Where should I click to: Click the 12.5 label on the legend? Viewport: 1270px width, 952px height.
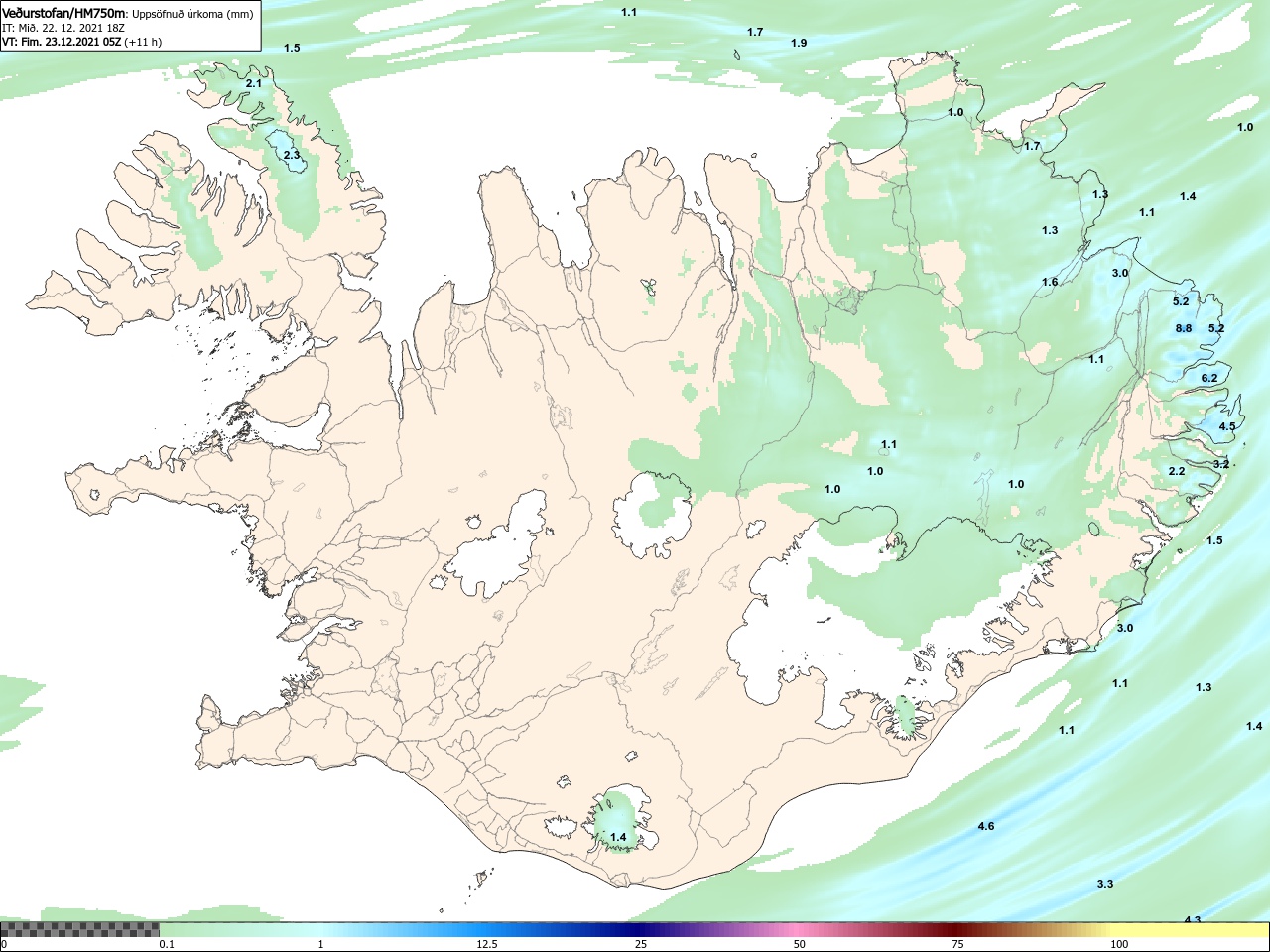(486, 944)
